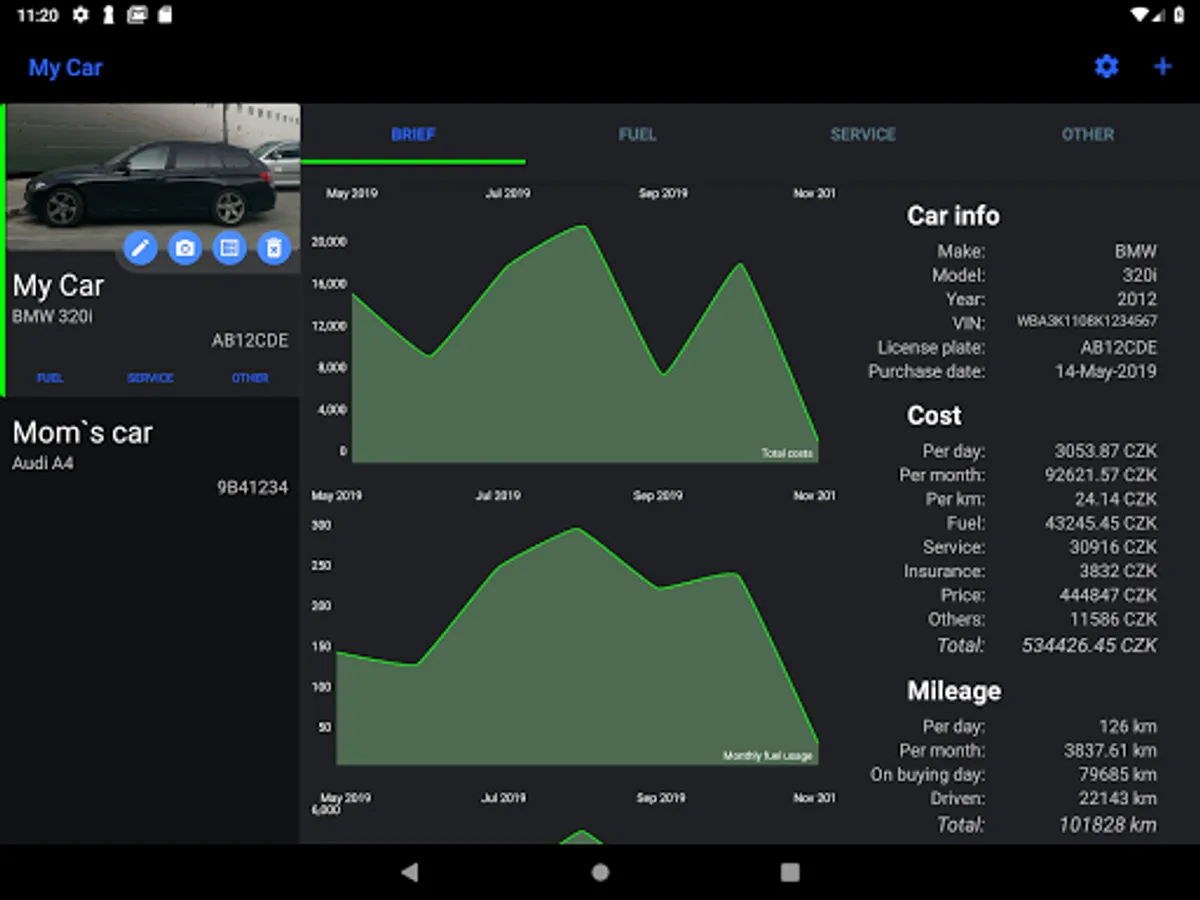Screen dimensions: 1200x900
Task: Switch to the SERVICE tab
Action: click(863, 134)
